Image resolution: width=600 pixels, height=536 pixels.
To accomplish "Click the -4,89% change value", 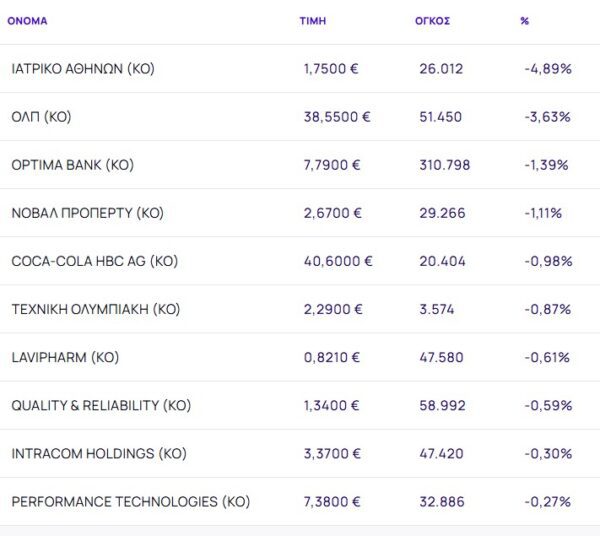I will click(x=547, y=69).
